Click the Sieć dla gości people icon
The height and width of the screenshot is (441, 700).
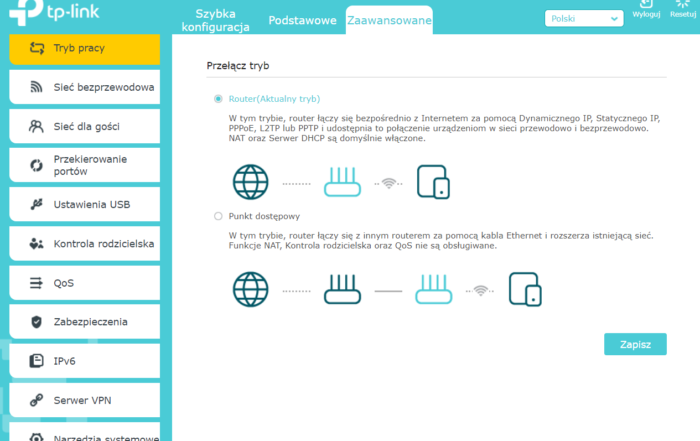point(37,126)
